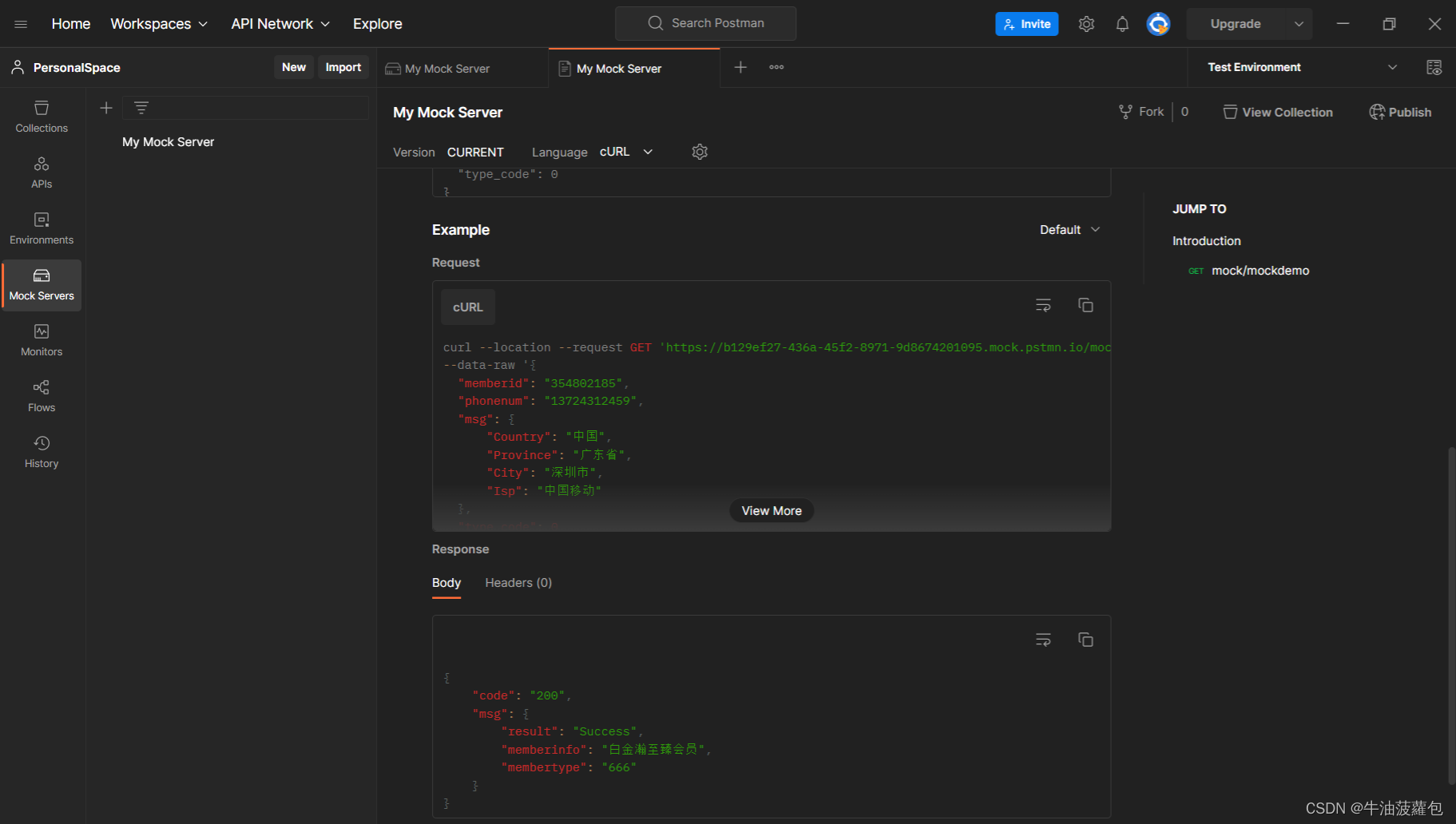
Task: Open Collections in the sidebar
Action: [42, 117]
